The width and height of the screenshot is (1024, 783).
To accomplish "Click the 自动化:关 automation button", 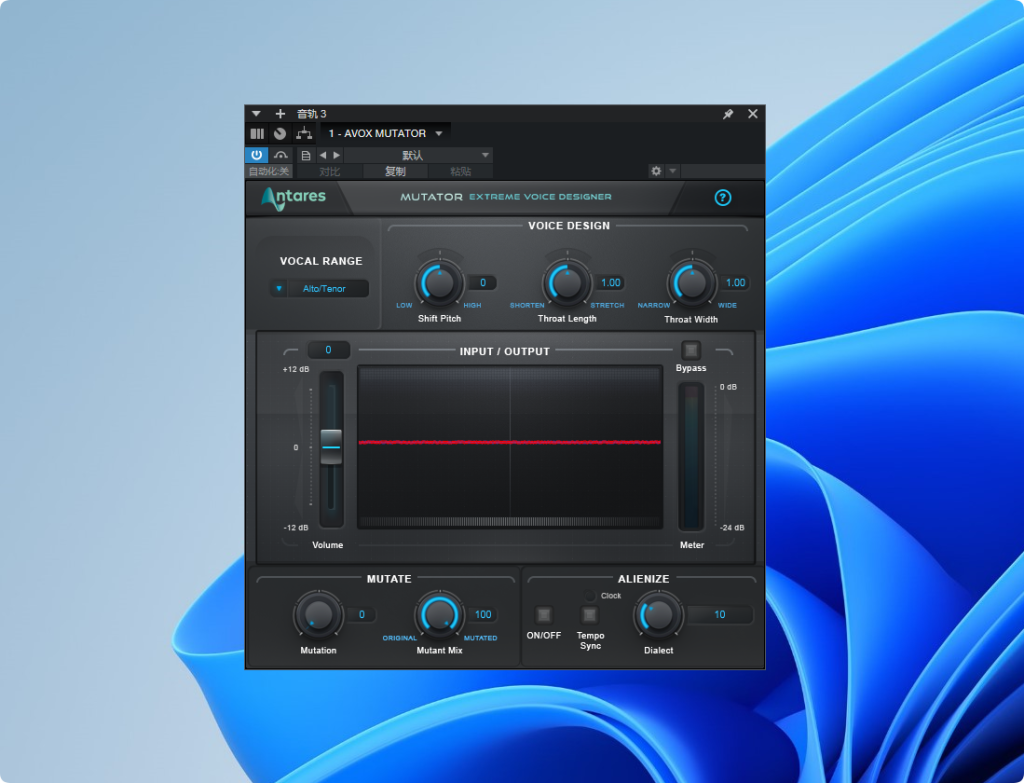I will coord(269,171).
